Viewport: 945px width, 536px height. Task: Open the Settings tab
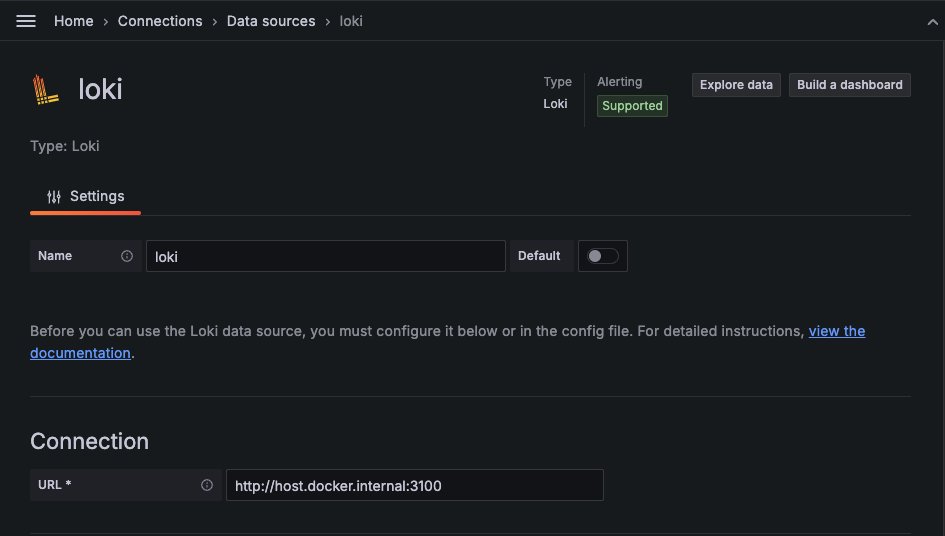pyautogui.click(x=86, y=197)
